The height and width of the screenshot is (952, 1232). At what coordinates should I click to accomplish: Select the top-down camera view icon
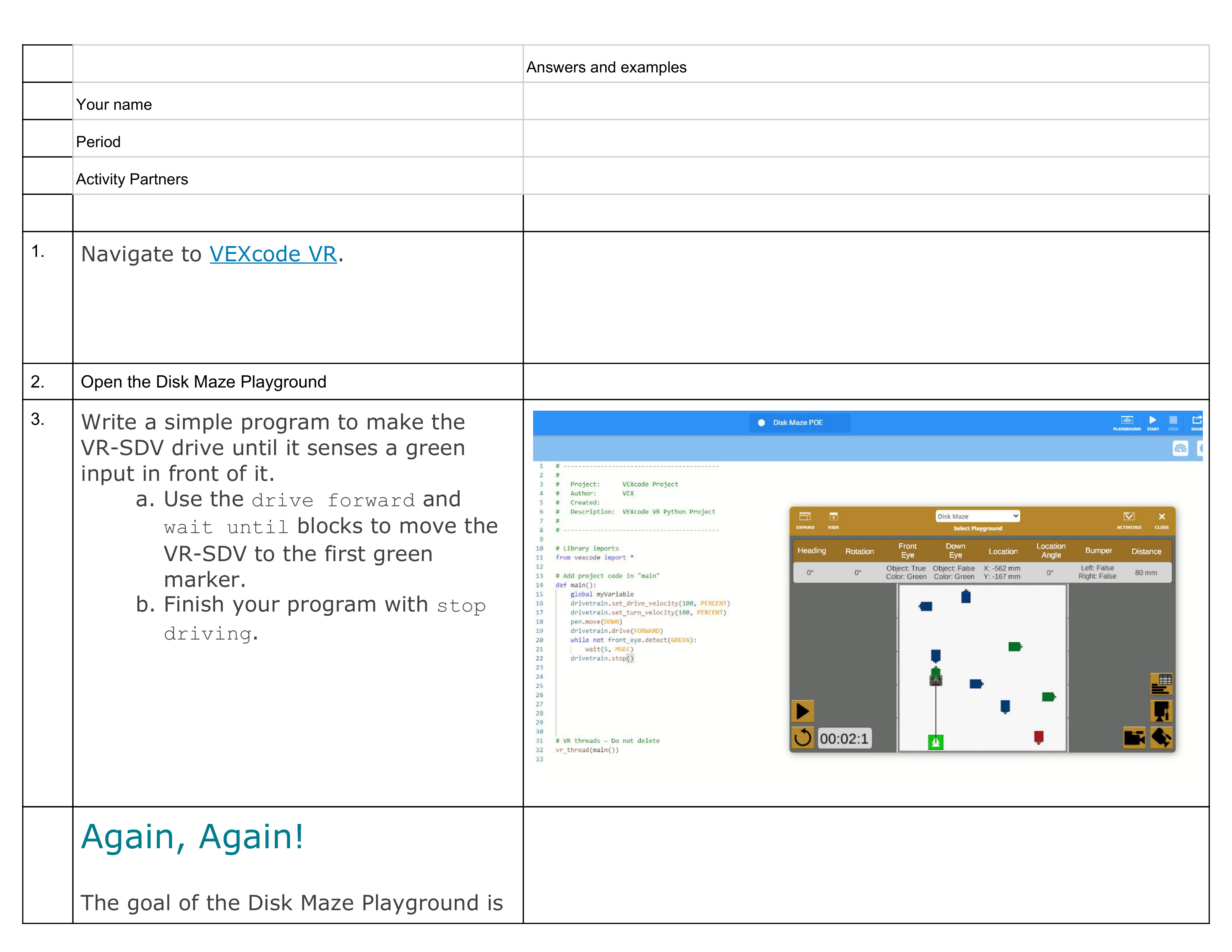point(1161,710)
